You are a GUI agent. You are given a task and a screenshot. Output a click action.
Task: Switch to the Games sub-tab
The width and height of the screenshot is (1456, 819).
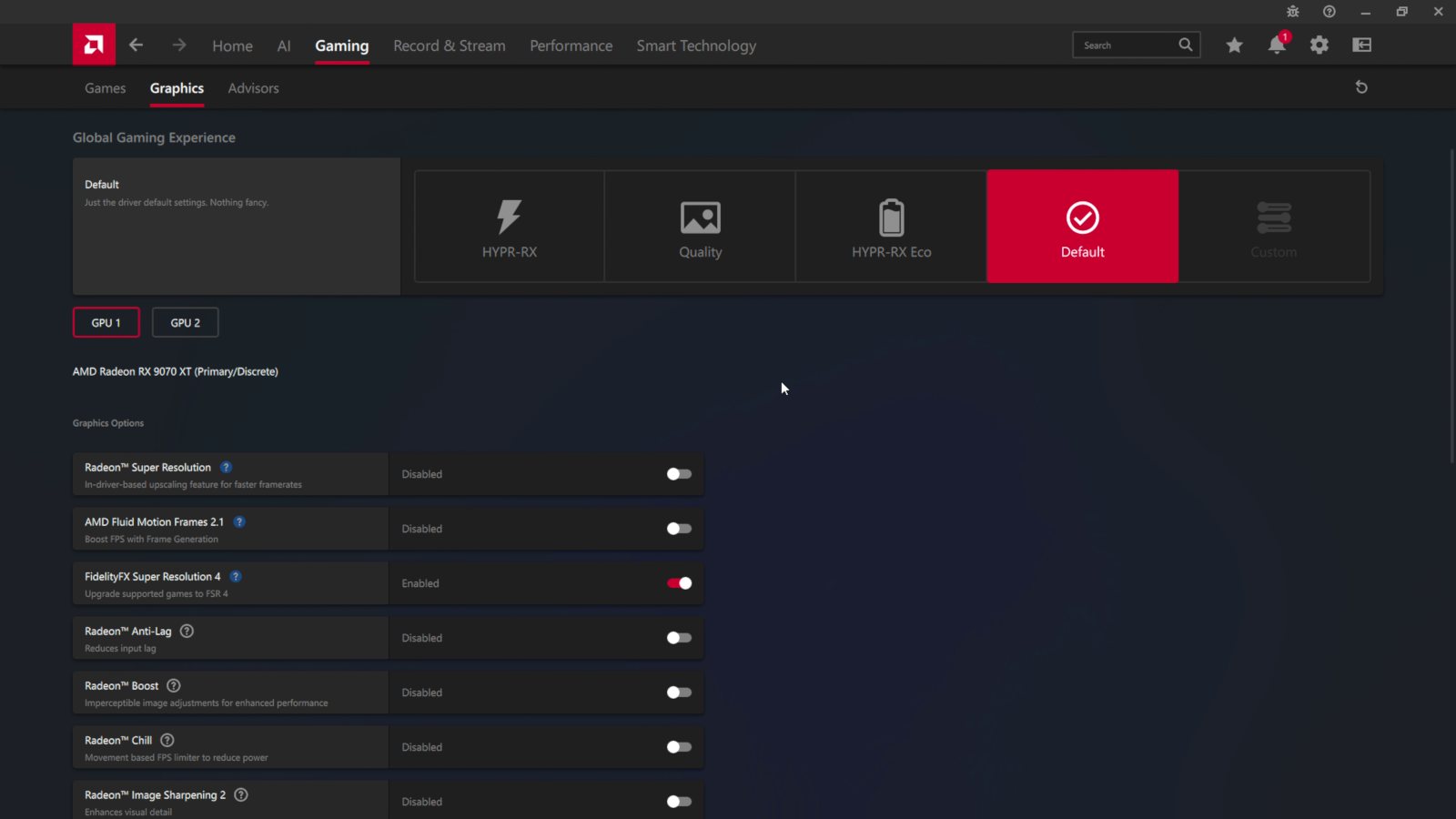[106, 88]
